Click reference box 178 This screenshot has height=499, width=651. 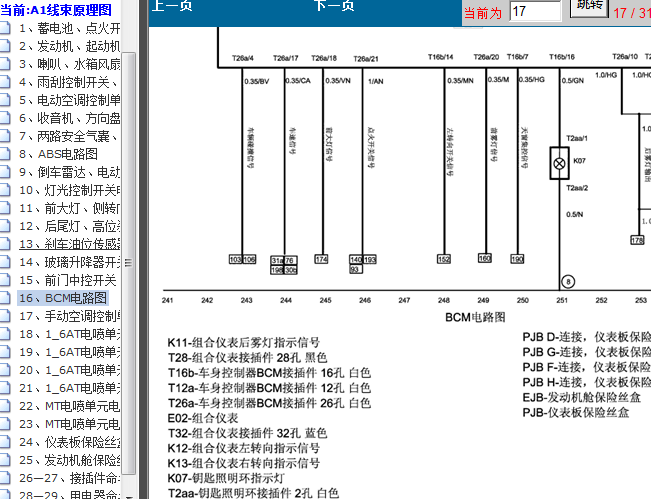click(x=637, y=240)
